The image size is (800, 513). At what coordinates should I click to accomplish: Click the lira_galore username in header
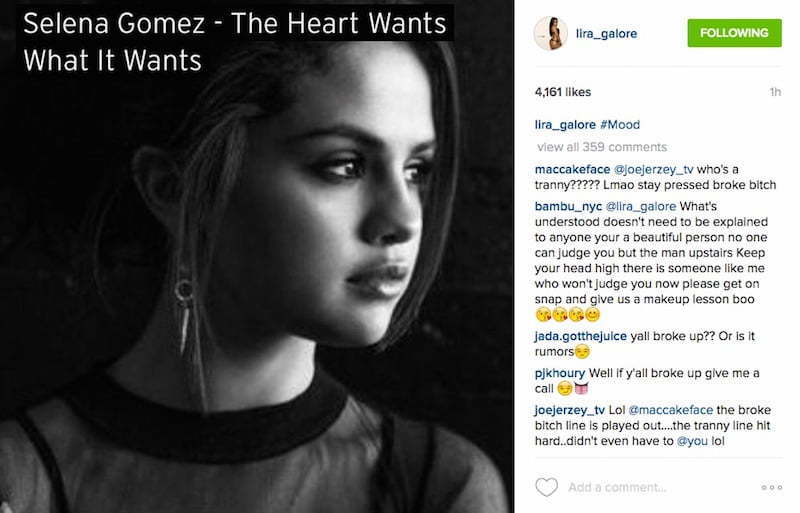606,34
